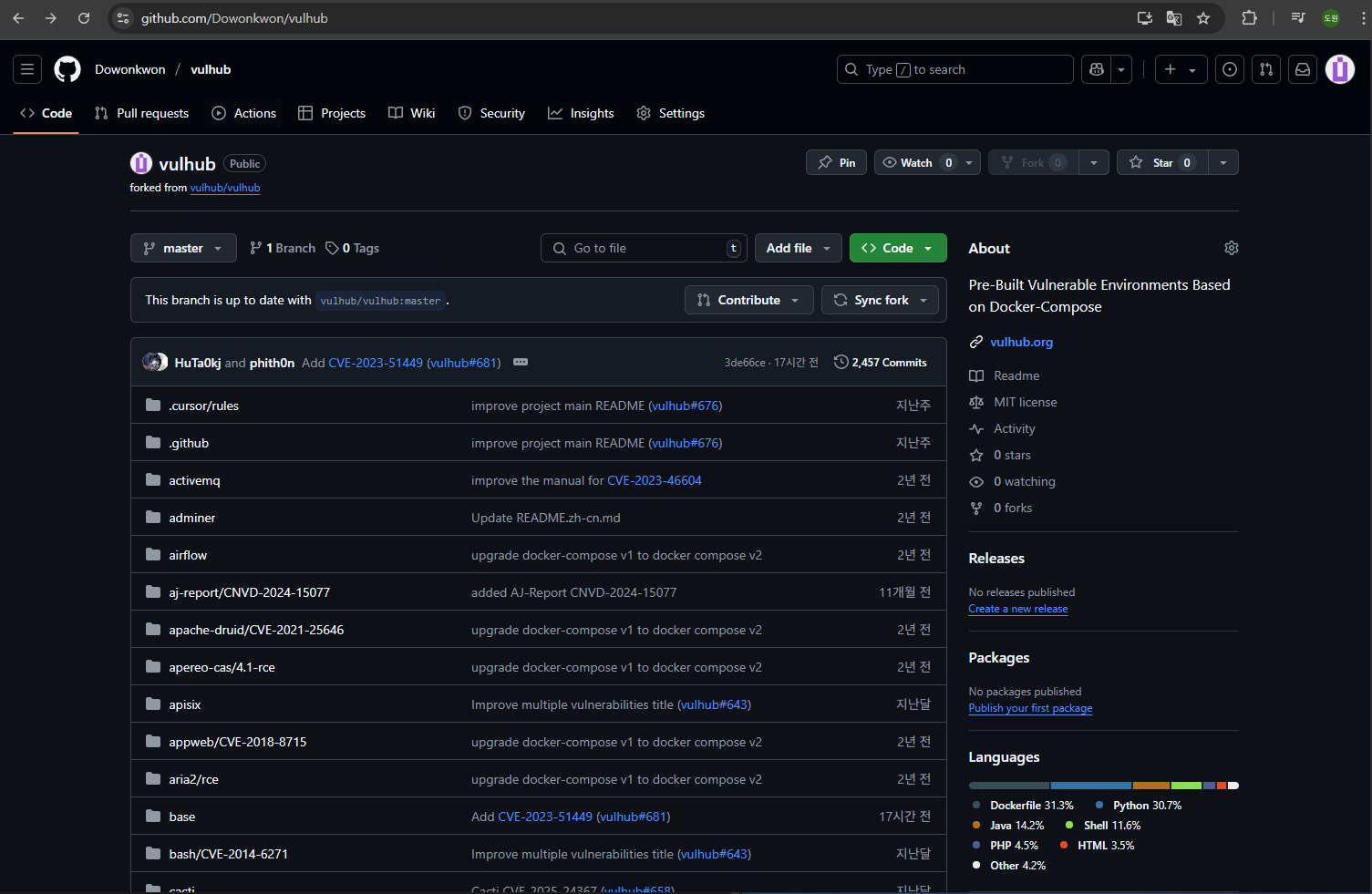The width and height of the screenshot is (1372, 894).
Task: Switch to the Actions tab
Action: click(x=244, y=113)
